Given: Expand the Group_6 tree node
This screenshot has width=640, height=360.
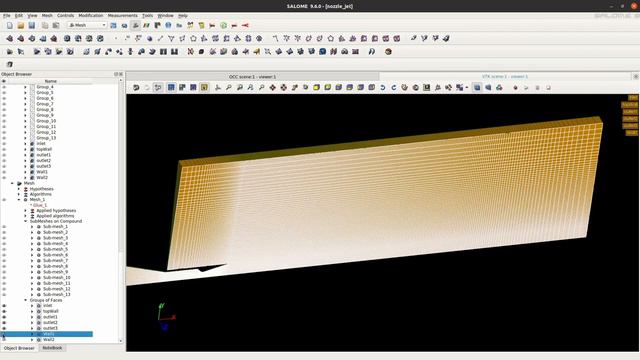Looking at the screenshot, I should tap(25, 98).
